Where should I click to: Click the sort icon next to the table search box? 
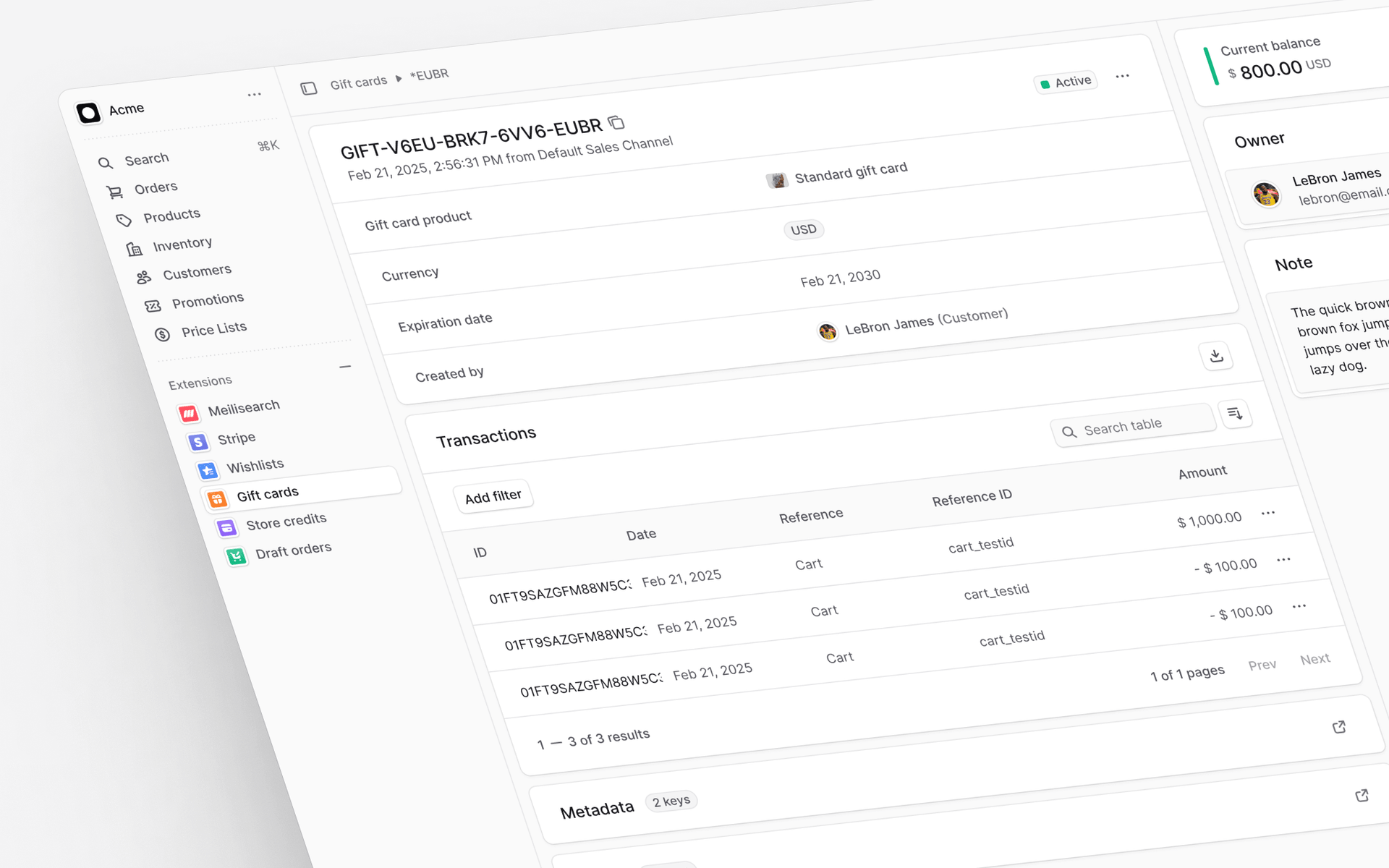click(x=1236, y=414)
